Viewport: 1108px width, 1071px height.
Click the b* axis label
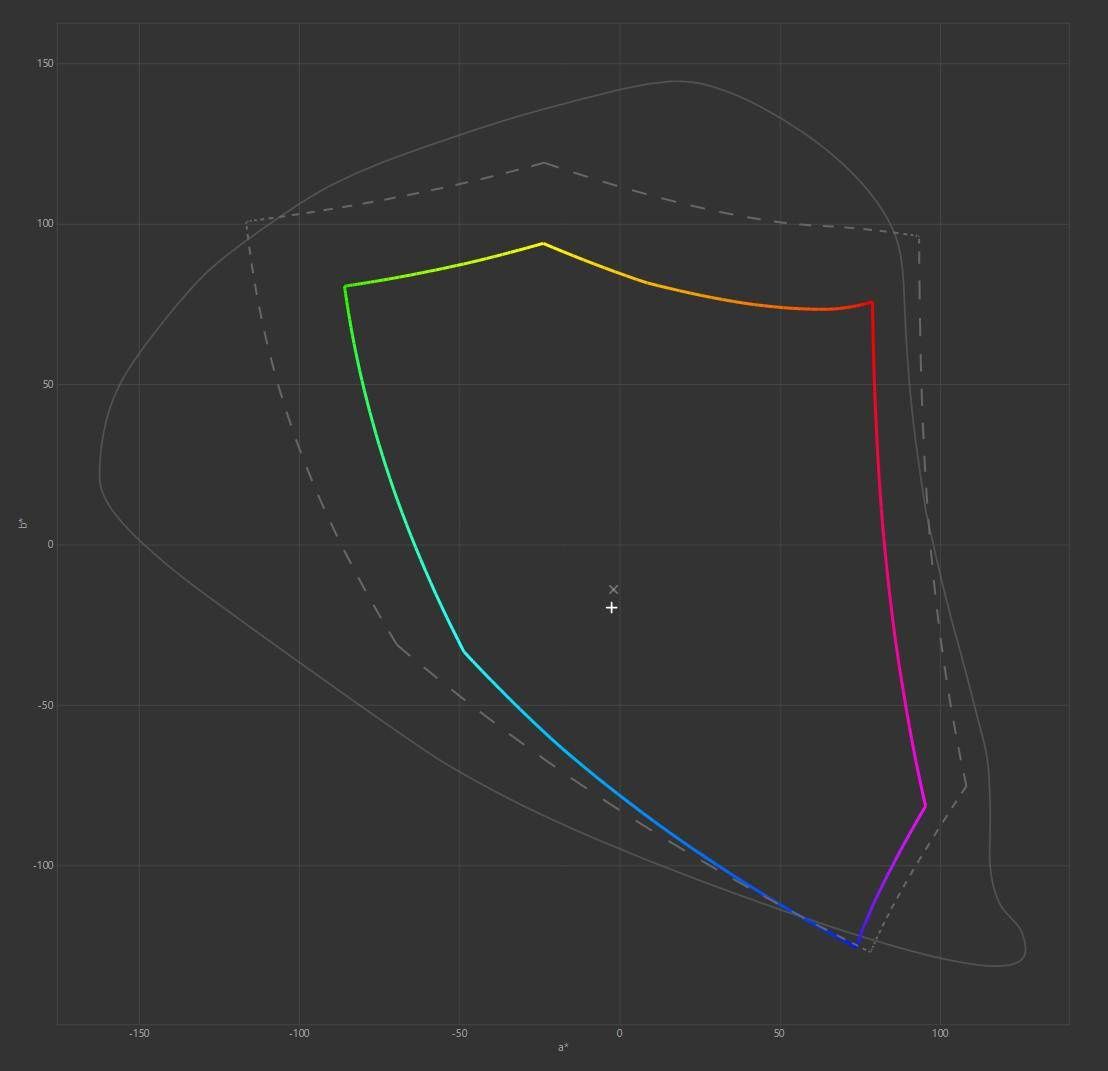pos(23,523)
